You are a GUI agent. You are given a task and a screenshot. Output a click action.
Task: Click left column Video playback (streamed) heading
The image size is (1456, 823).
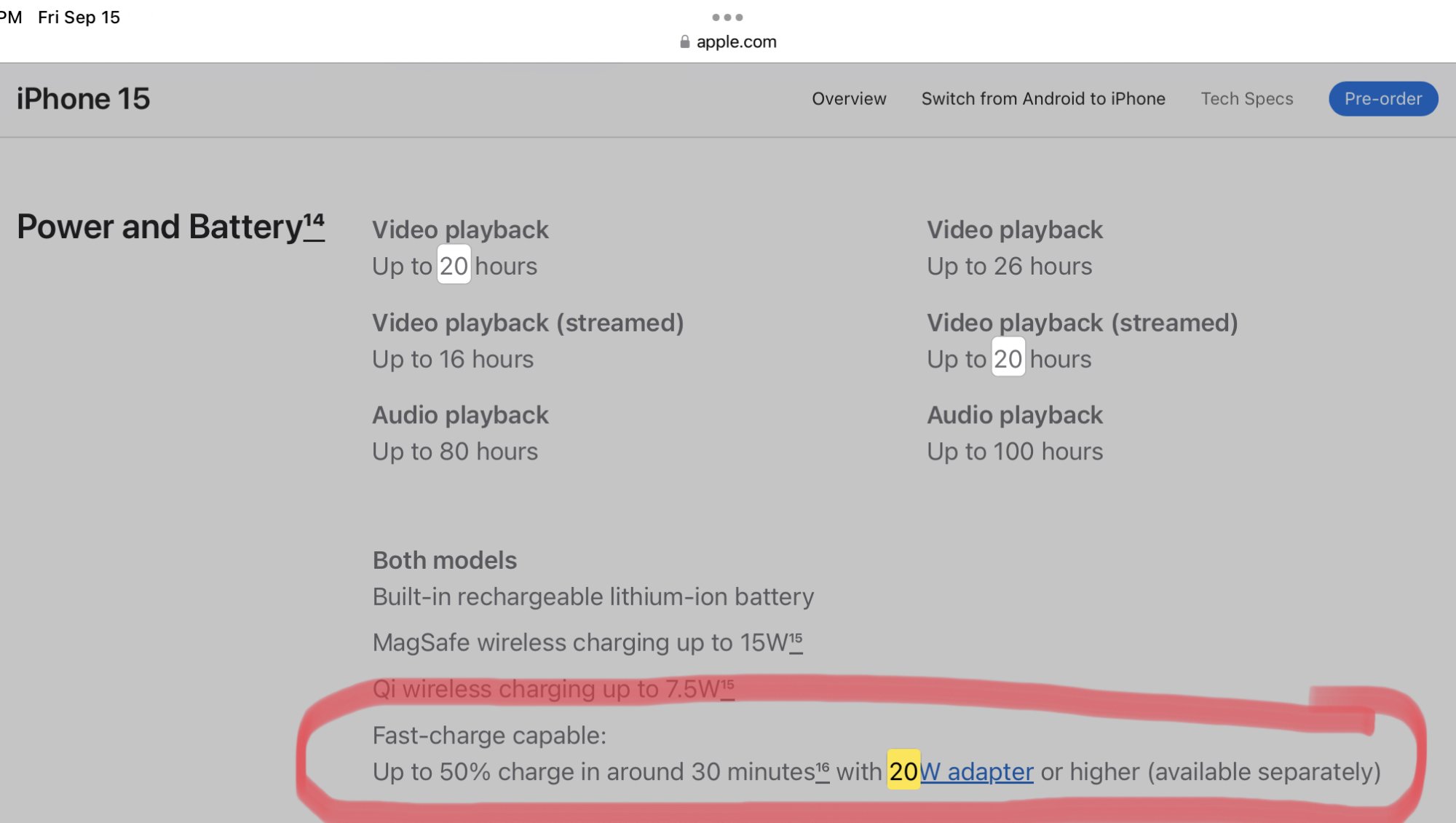tap(528, 323)
